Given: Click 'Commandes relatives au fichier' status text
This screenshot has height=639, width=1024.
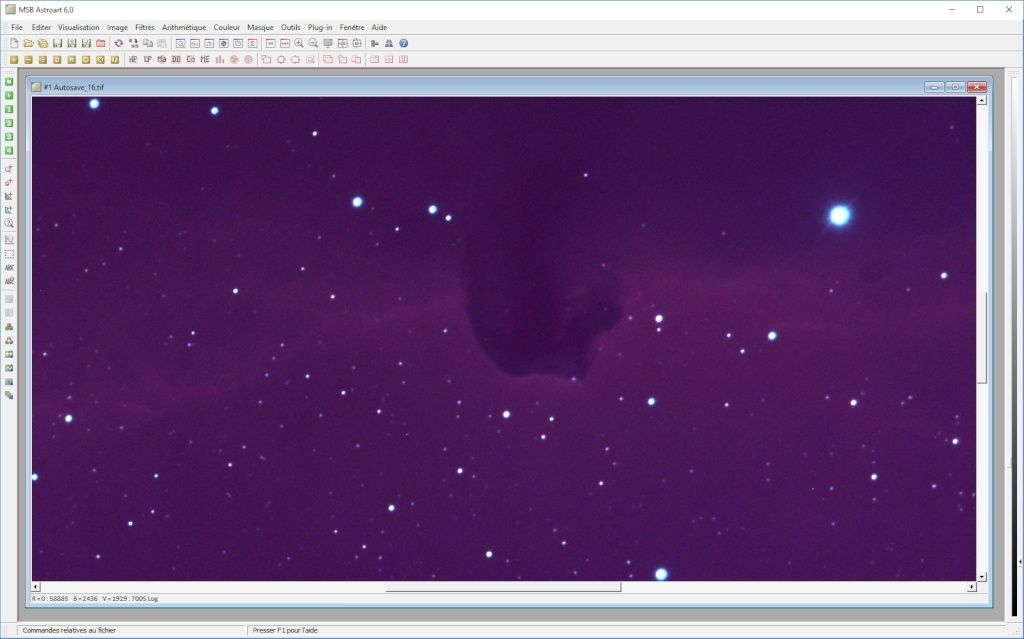Looking at the screenshot, I should tap(69, 631).
